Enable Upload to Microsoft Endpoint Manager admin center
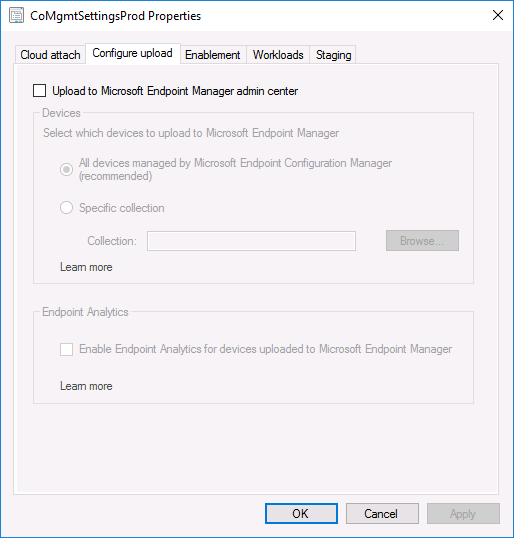 pos(39,91)
